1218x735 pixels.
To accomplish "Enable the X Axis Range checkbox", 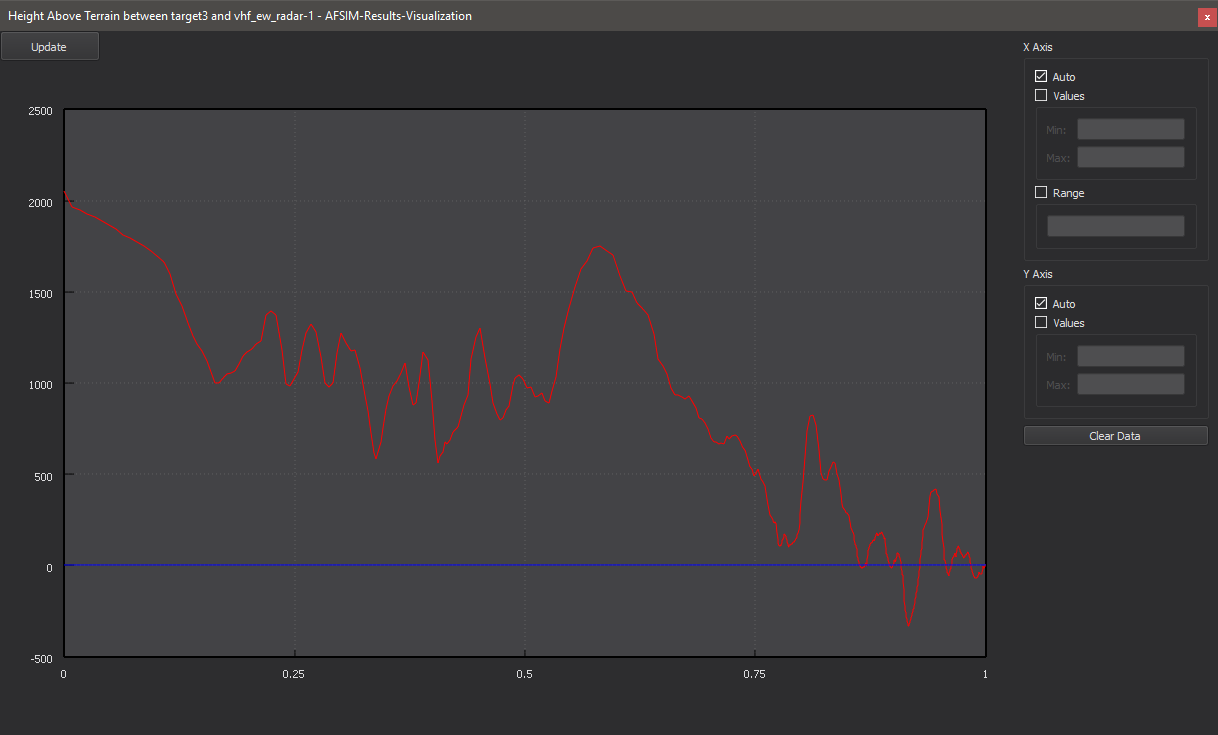I will [1041, 193].
